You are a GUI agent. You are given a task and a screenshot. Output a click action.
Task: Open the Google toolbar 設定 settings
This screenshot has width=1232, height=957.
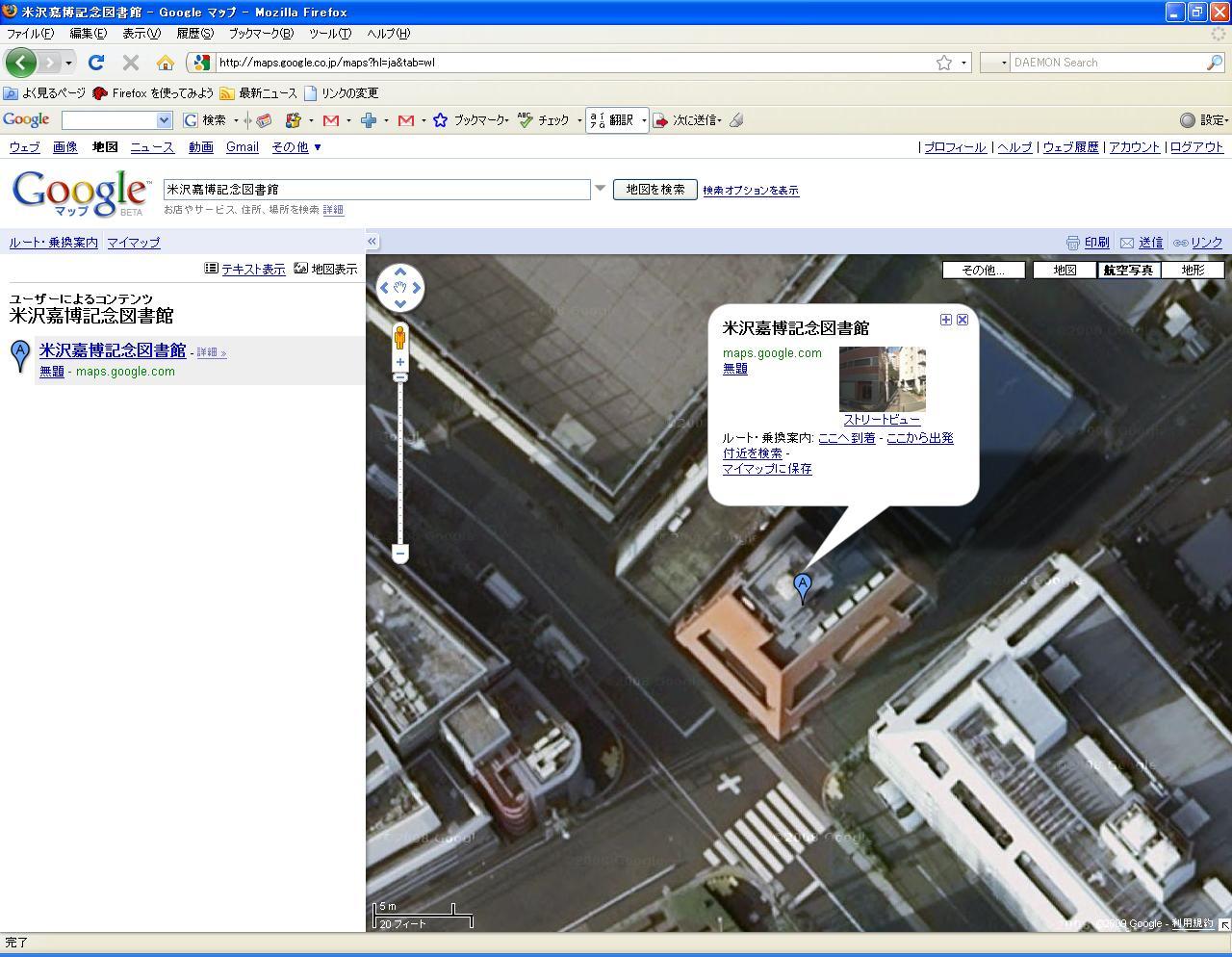[x=1204, y=120]
